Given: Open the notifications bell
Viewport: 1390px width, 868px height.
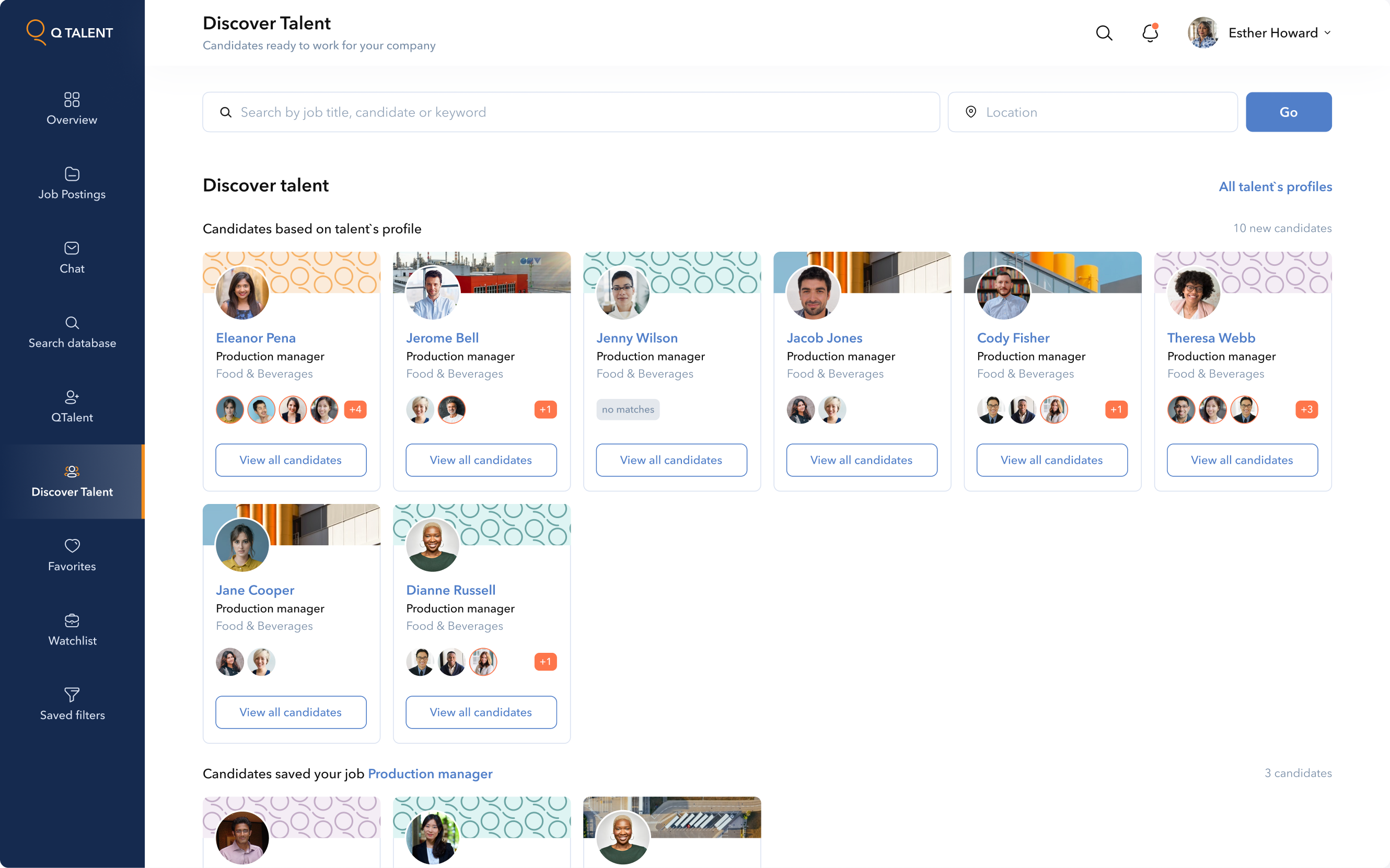Looking at the screenshot, I should tap(1150, 33).
